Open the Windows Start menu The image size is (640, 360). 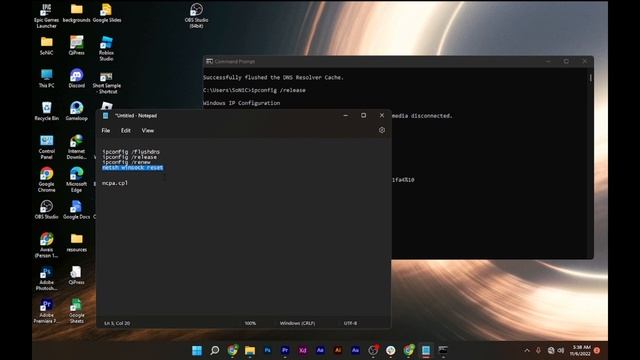[x=197, y=350]
